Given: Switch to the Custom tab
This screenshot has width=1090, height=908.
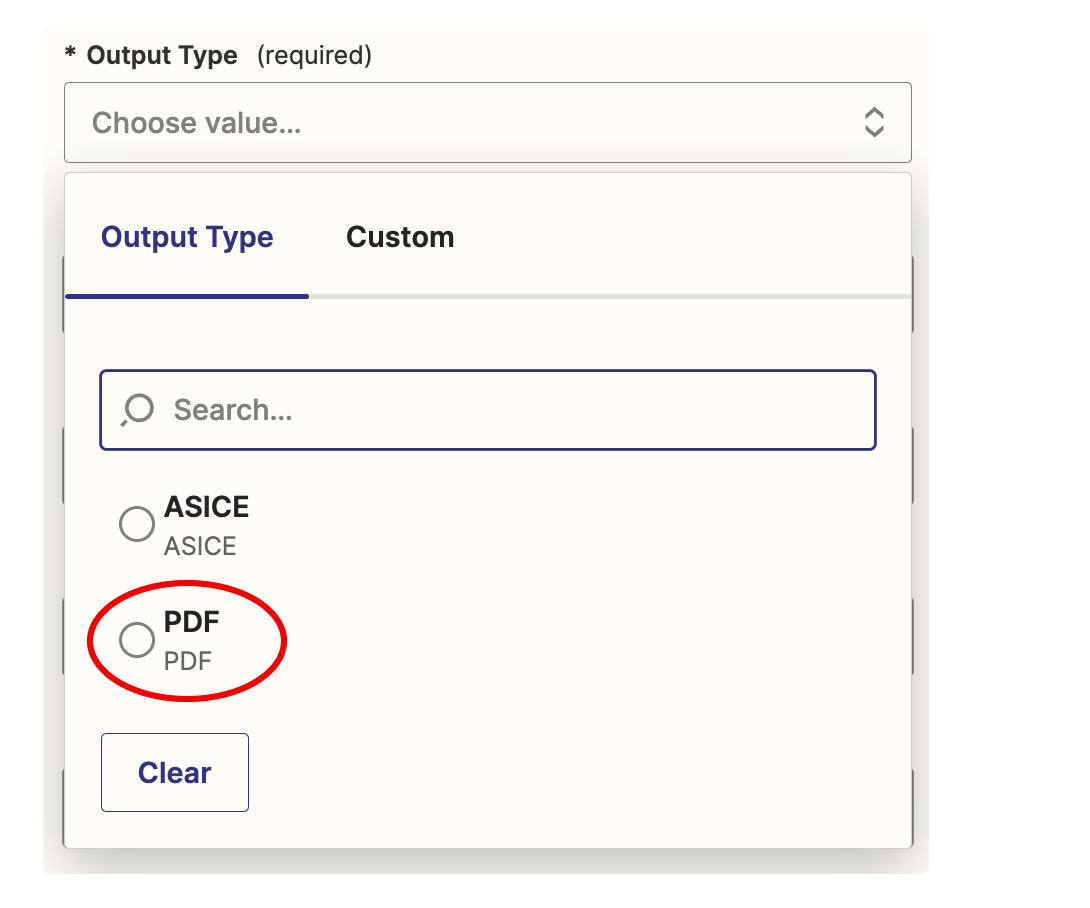Looking at the screenshot, I should coord(400,237).
